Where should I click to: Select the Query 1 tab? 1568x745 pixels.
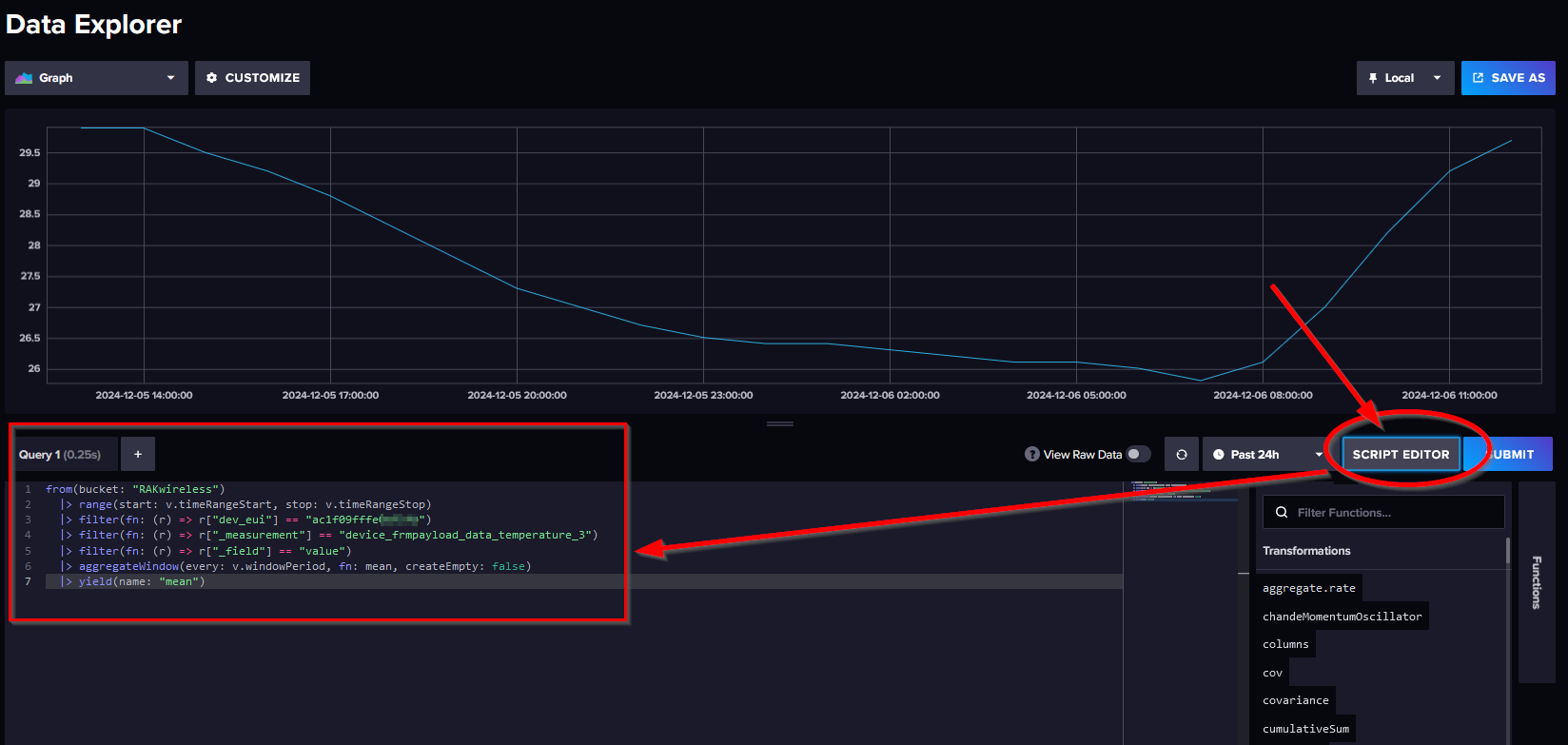(60, 455)
